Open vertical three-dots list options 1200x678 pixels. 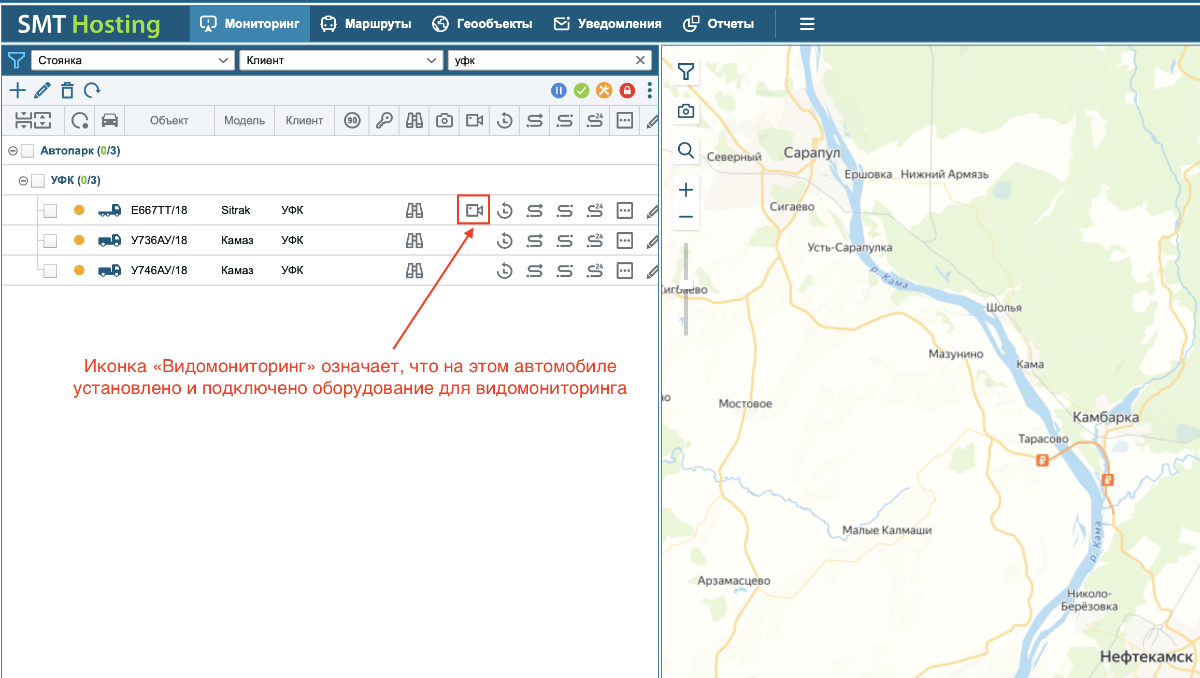point(649,90)
